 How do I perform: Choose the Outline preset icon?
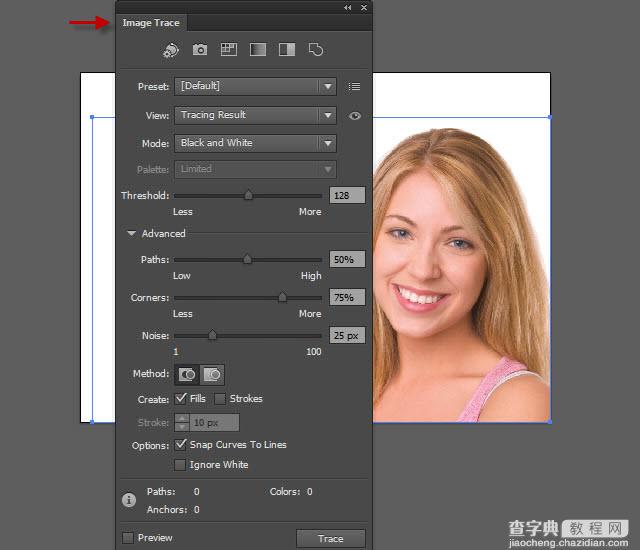[316, 50]
